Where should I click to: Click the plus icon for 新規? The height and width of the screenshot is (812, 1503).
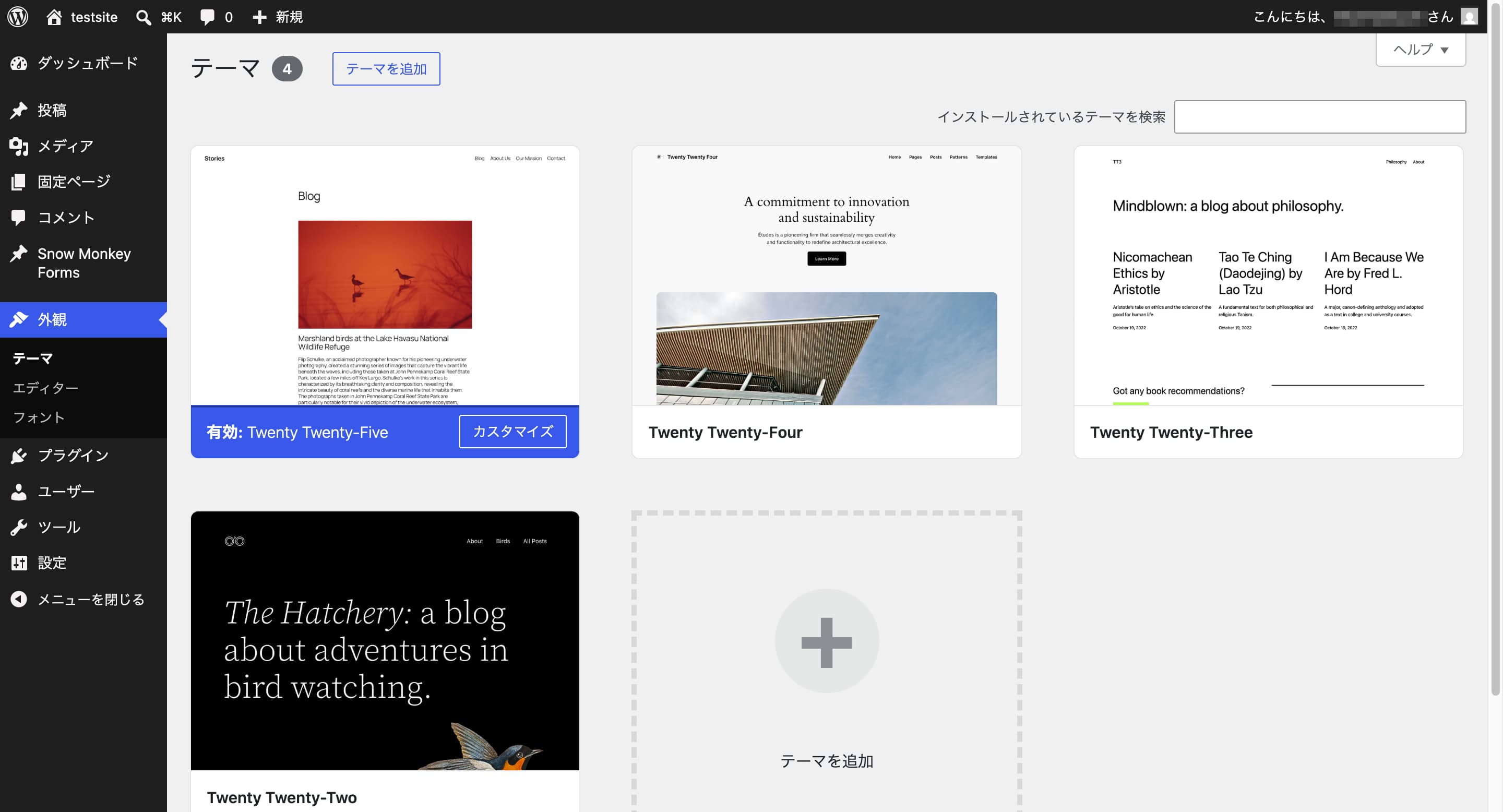click(260, 17)
